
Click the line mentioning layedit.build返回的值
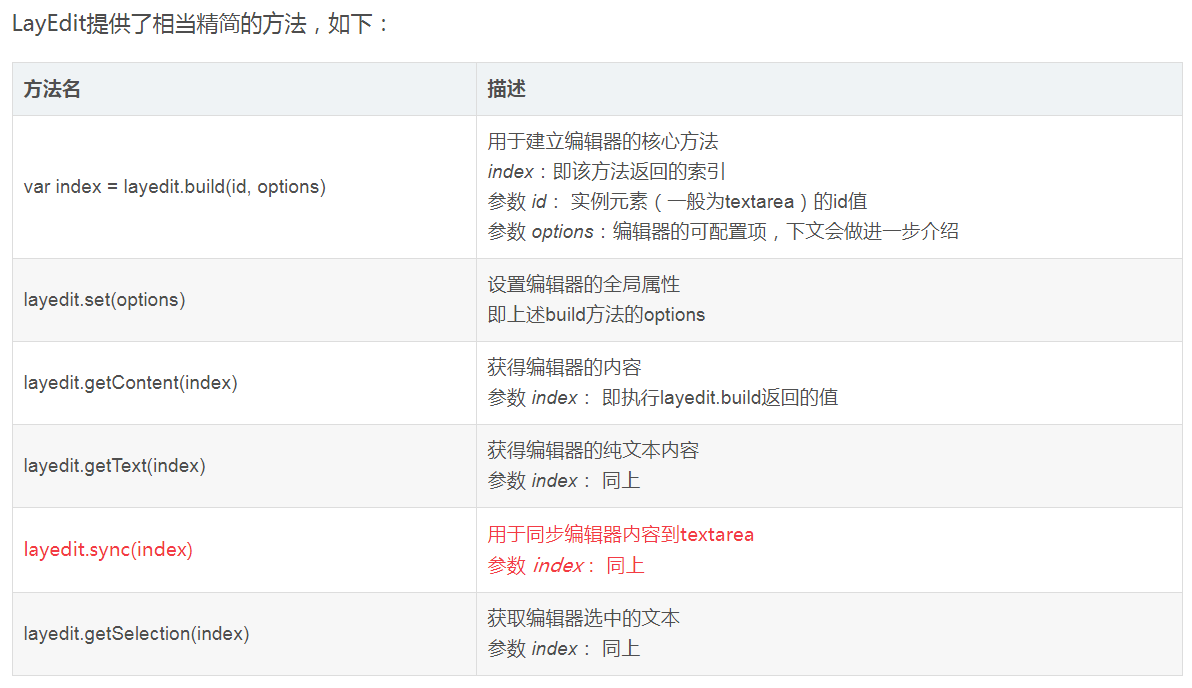662,398
